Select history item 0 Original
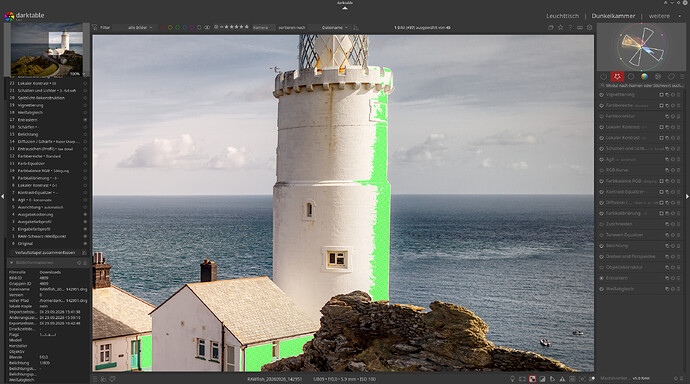This screenshot has height=384, width=690. coord(47,243)
